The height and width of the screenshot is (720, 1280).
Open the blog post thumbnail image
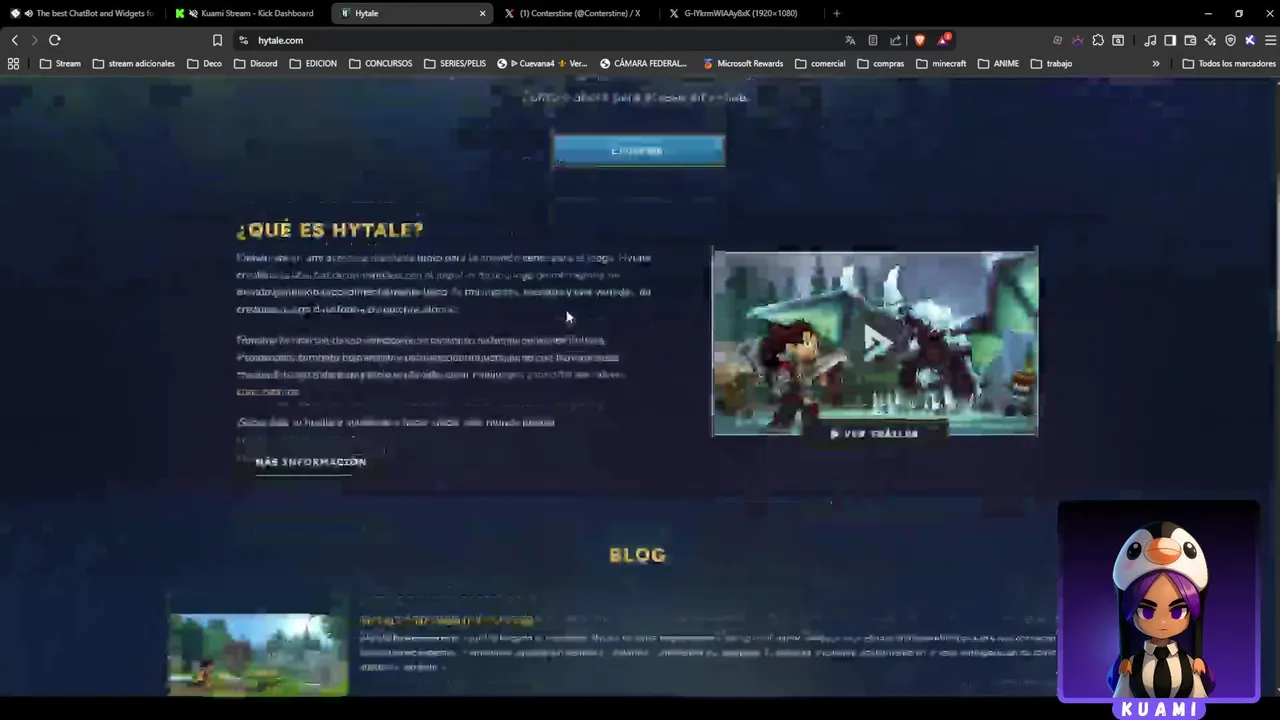pos(258,654)
